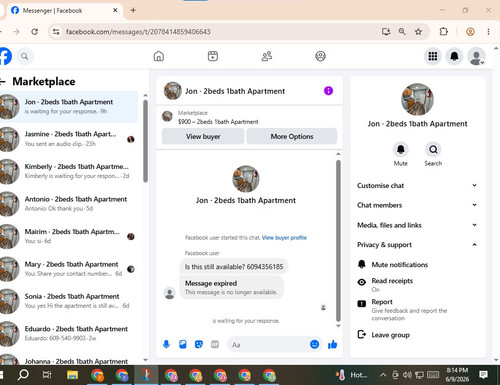Viewport: 500px width, 385px height.
Task: Open Sonia's conversation in the list
Action: (x=69, y=301)
